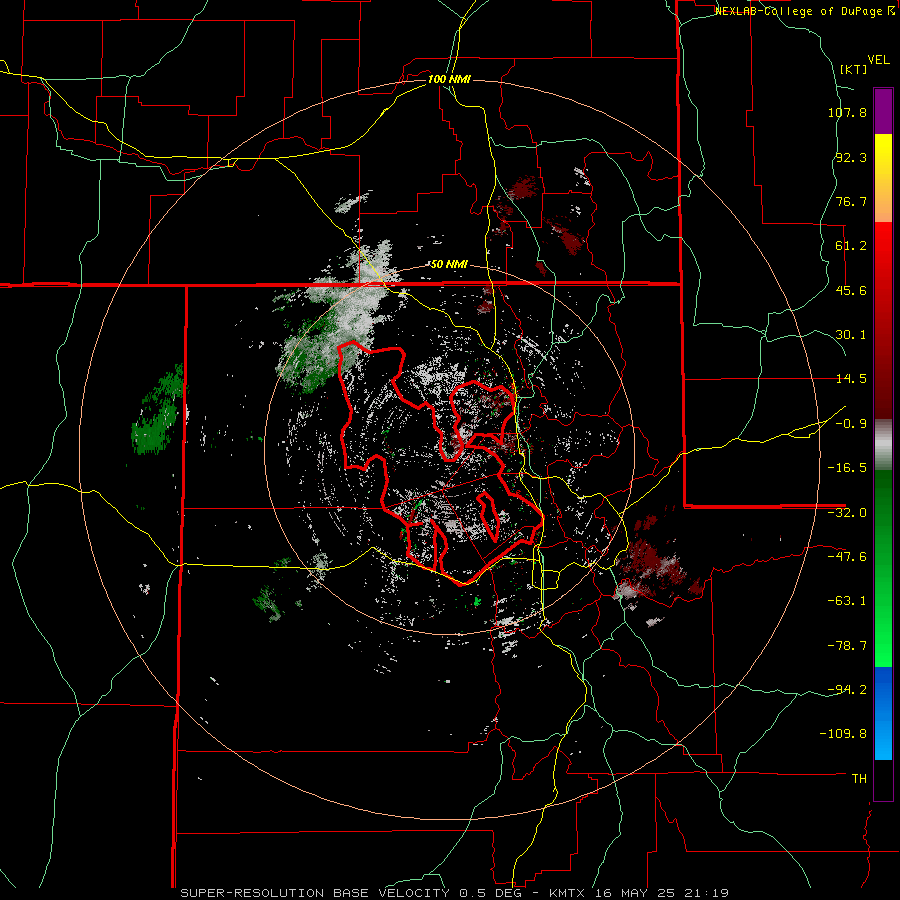Click the -16.5 legend value
This screenshot has width=900, height=900.
pos(847,468)
